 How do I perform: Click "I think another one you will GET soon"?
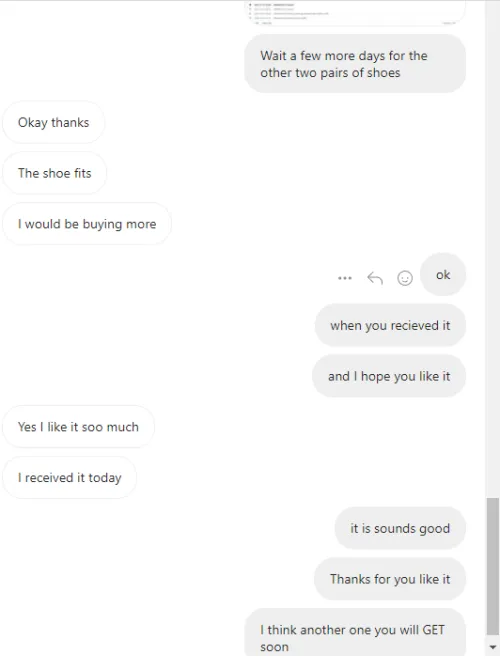(355, 632)
